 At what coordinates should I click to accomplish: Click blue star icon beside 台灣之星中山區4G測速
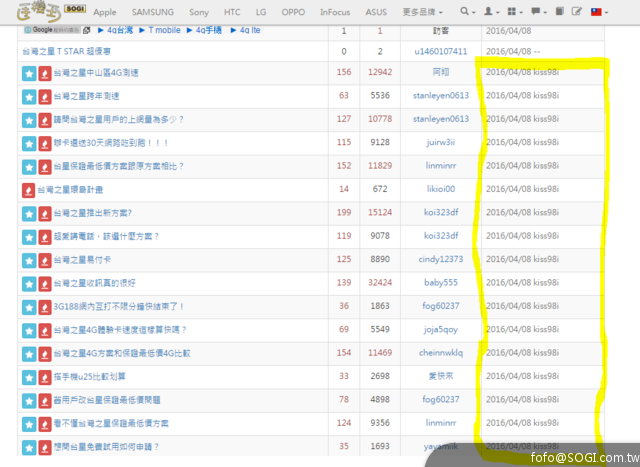pyautogui.click(x=28, y=73)
